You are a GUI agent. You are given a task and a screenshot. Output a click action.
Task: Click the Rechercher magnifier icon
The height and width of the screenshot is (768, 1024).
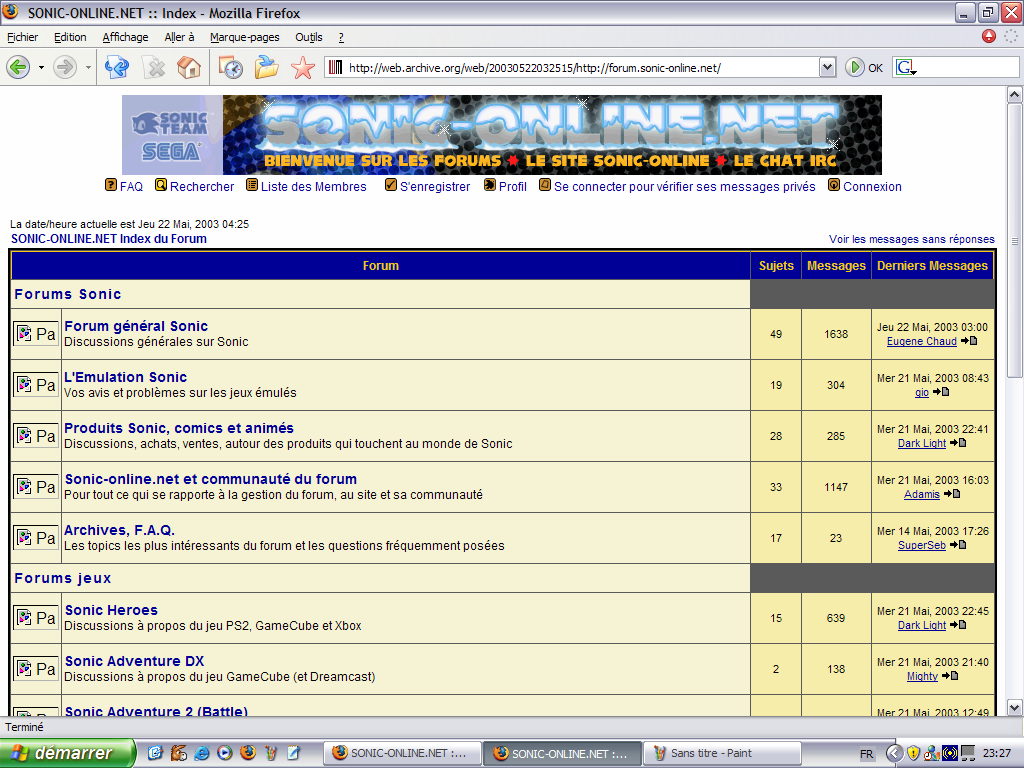pyautogui.click(x=161, y=185)
